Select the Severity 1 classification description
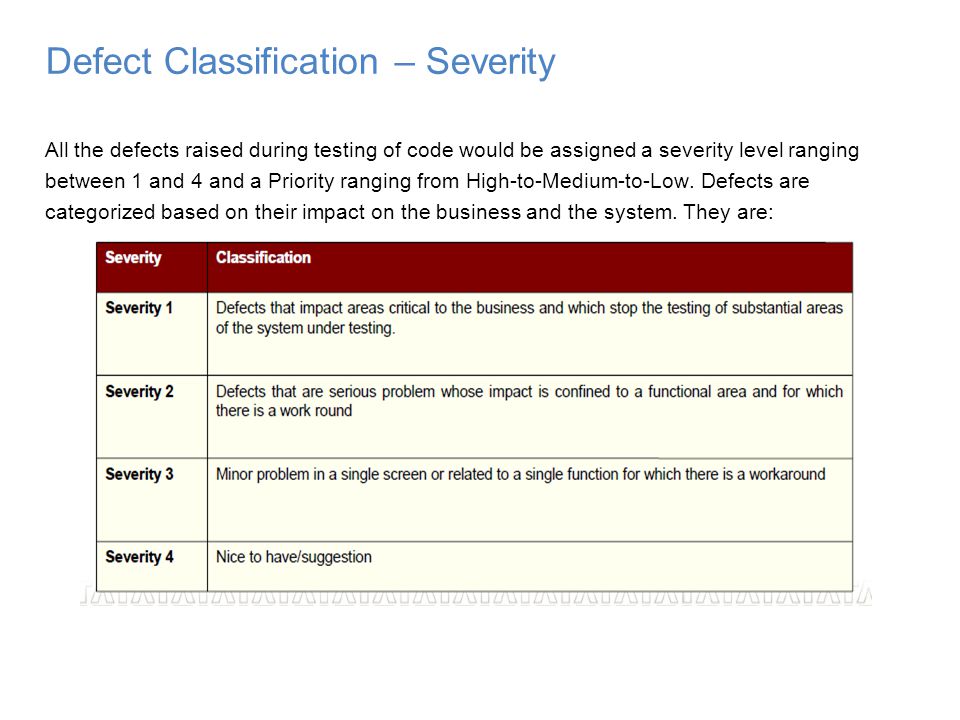 click(x=530, y=318)
